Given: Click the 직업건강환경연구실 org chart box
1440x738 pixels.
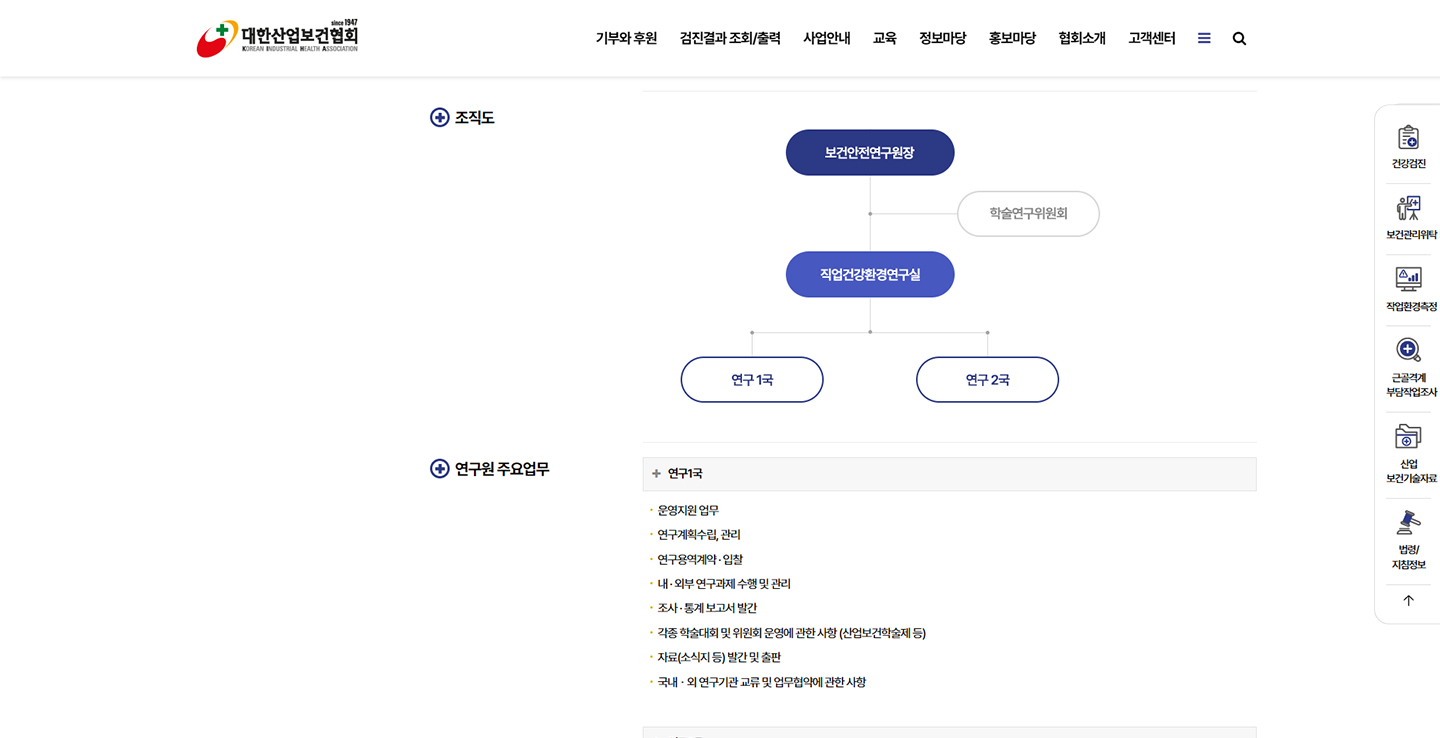Looking at the screenshot, I should coord(870,274).
